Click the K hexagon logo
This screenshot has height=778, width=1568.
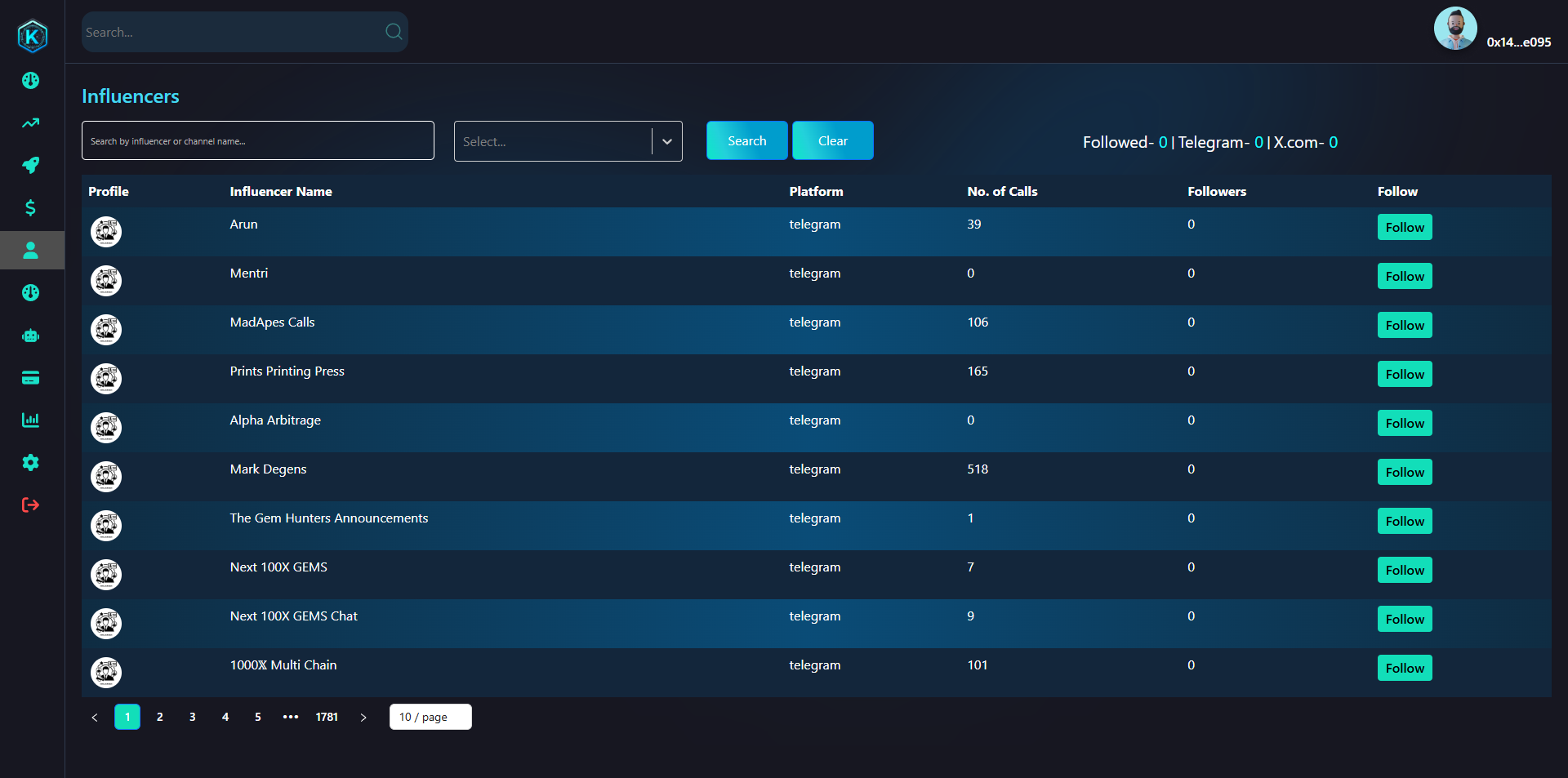point(32,36)
